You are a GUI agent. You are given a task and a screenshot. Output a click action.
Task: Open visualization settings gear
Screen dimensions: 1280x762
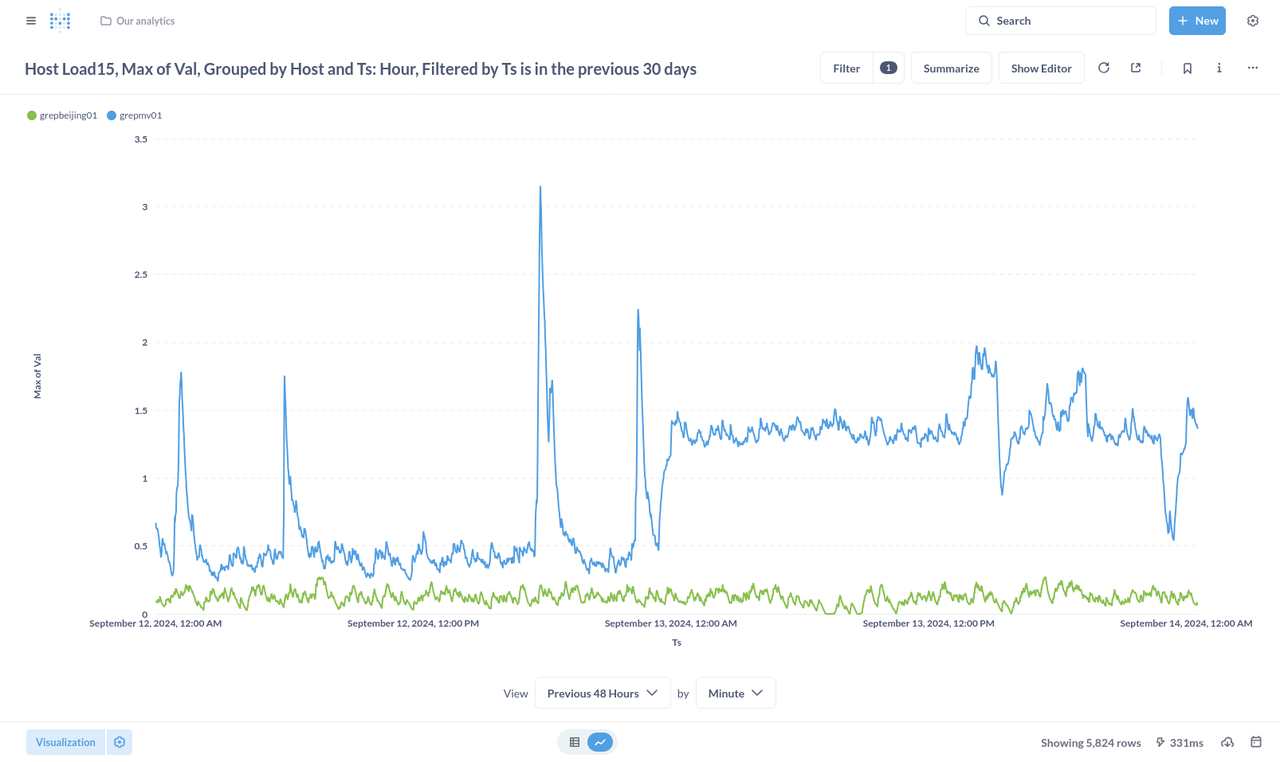coord(119,742)
